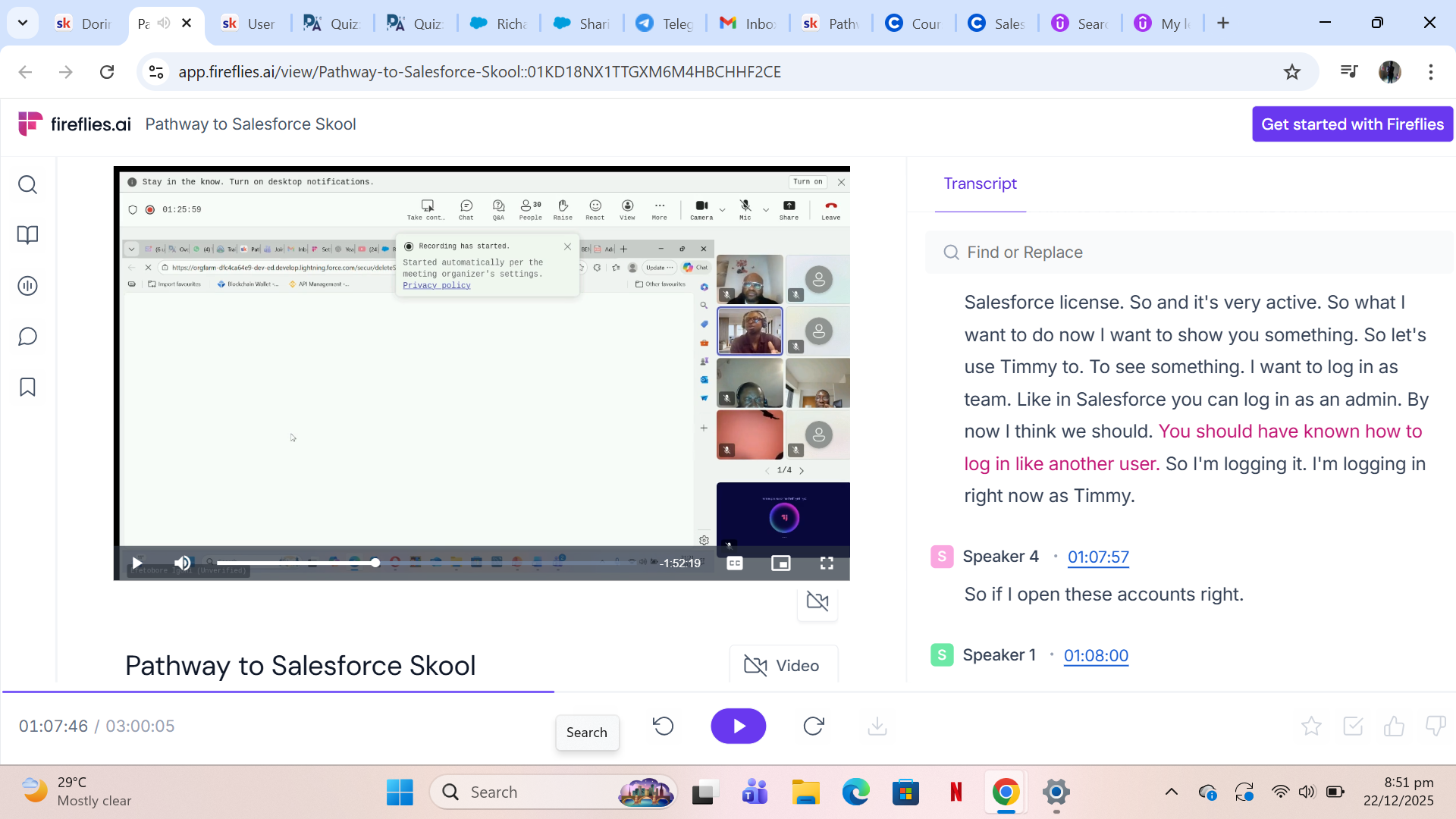1456x819 pixels.
Task: Open the comments bubble sidebar icon
Action: pyautogui.click(x=27, y=337)
